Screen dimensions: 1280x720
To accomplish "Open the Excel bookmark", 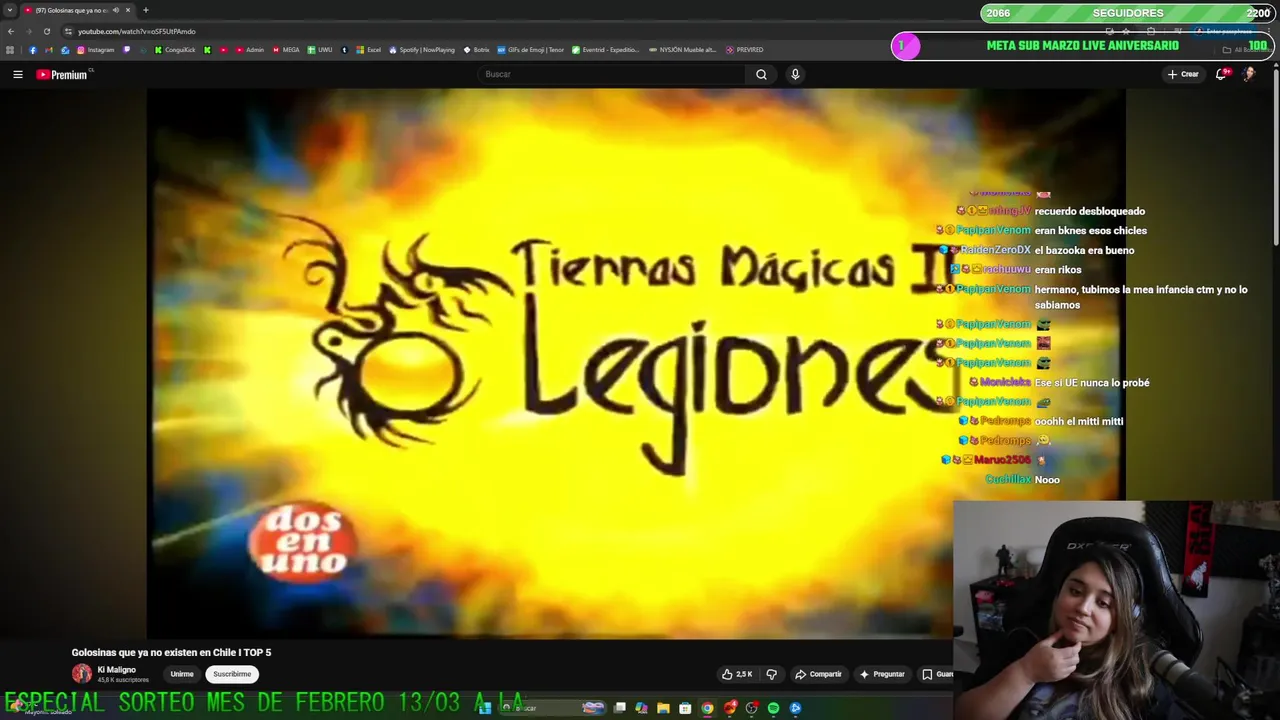I will (x=368, y=50).
